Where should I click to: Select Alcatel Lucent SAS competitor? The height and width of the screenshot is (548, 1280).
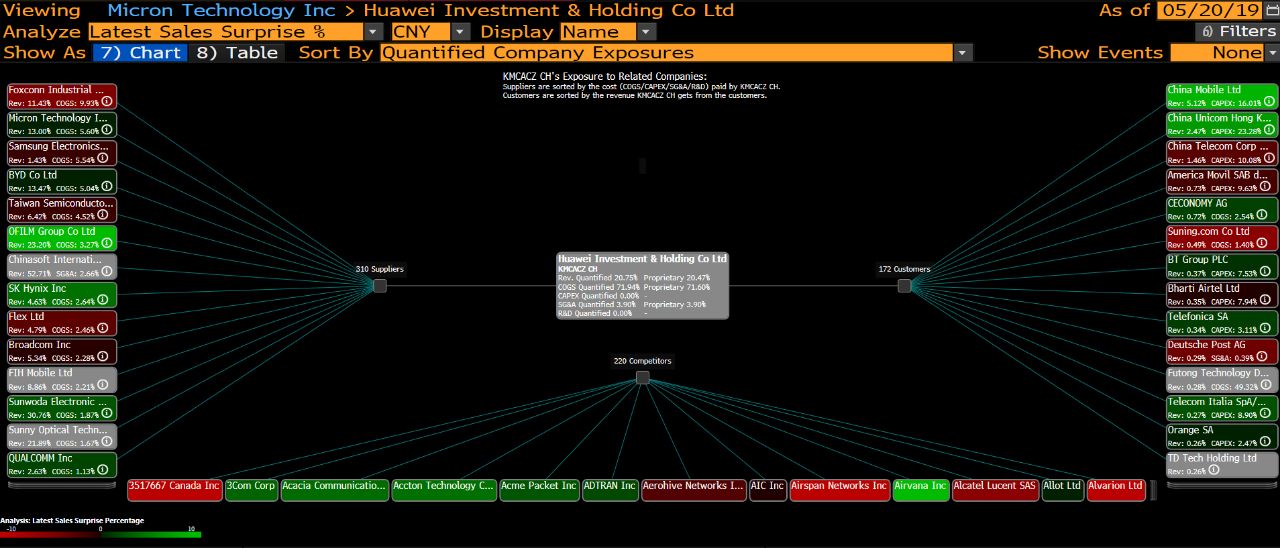[995, 490]
